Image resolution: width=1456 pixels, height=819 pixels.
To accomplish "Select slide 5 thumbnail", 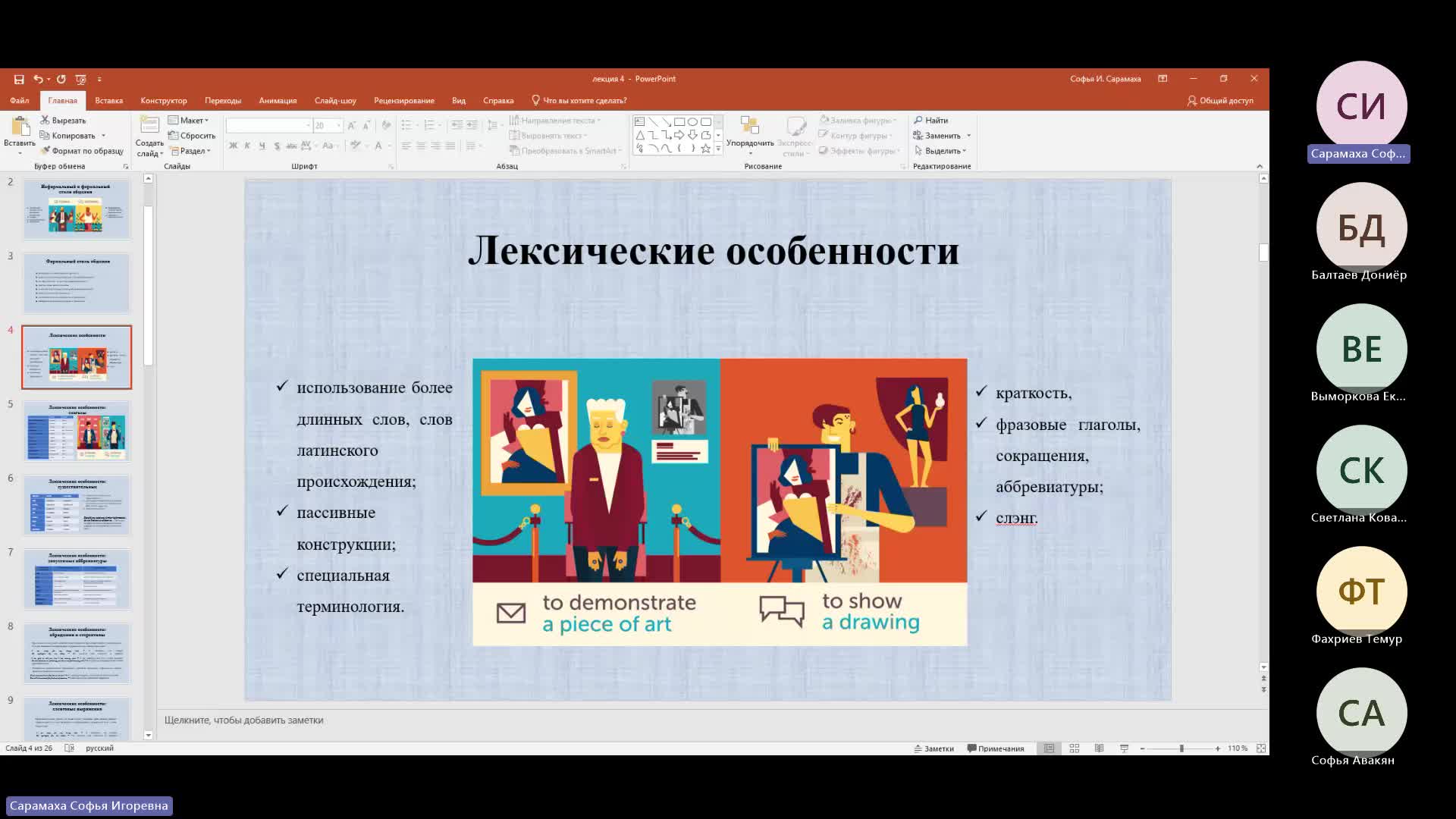I will [77, 431].
